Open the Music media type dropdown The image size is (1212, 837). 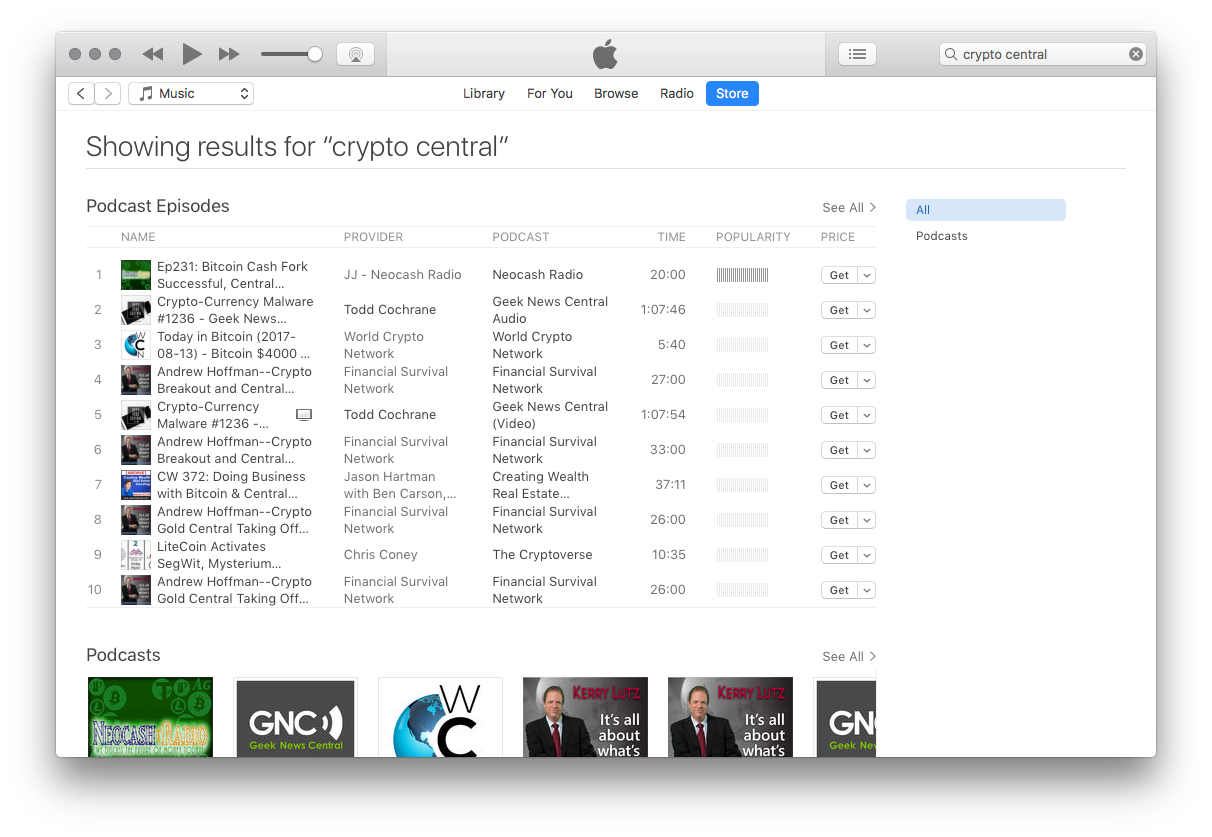pos(191,93)
